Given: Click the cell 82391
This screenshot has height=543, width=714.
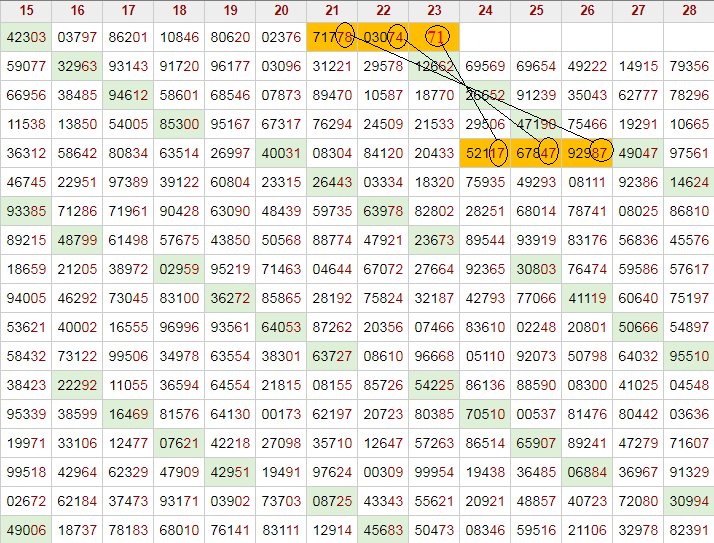Looking at the screenshot, I should point(689,530).
